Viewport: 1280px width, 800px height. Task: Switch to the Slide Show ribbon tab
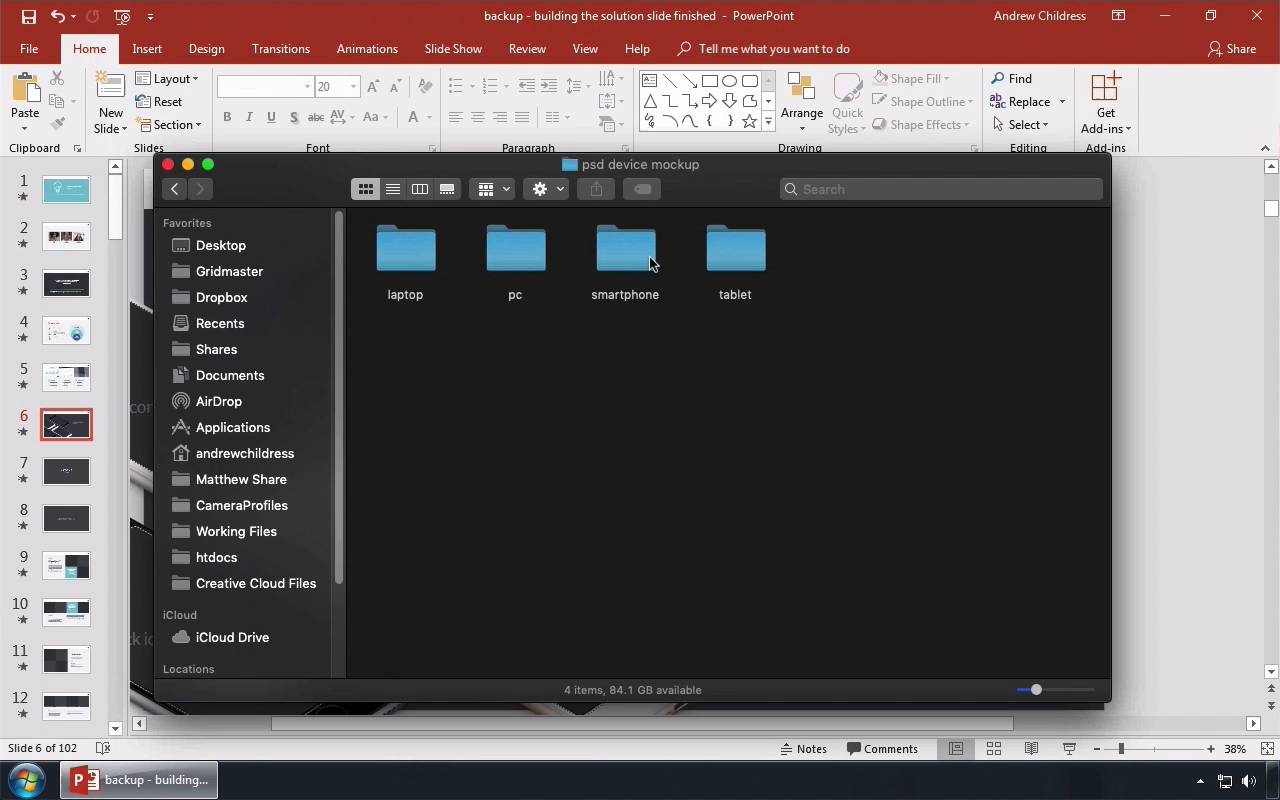pyautogui.click(x=453, y=49)
